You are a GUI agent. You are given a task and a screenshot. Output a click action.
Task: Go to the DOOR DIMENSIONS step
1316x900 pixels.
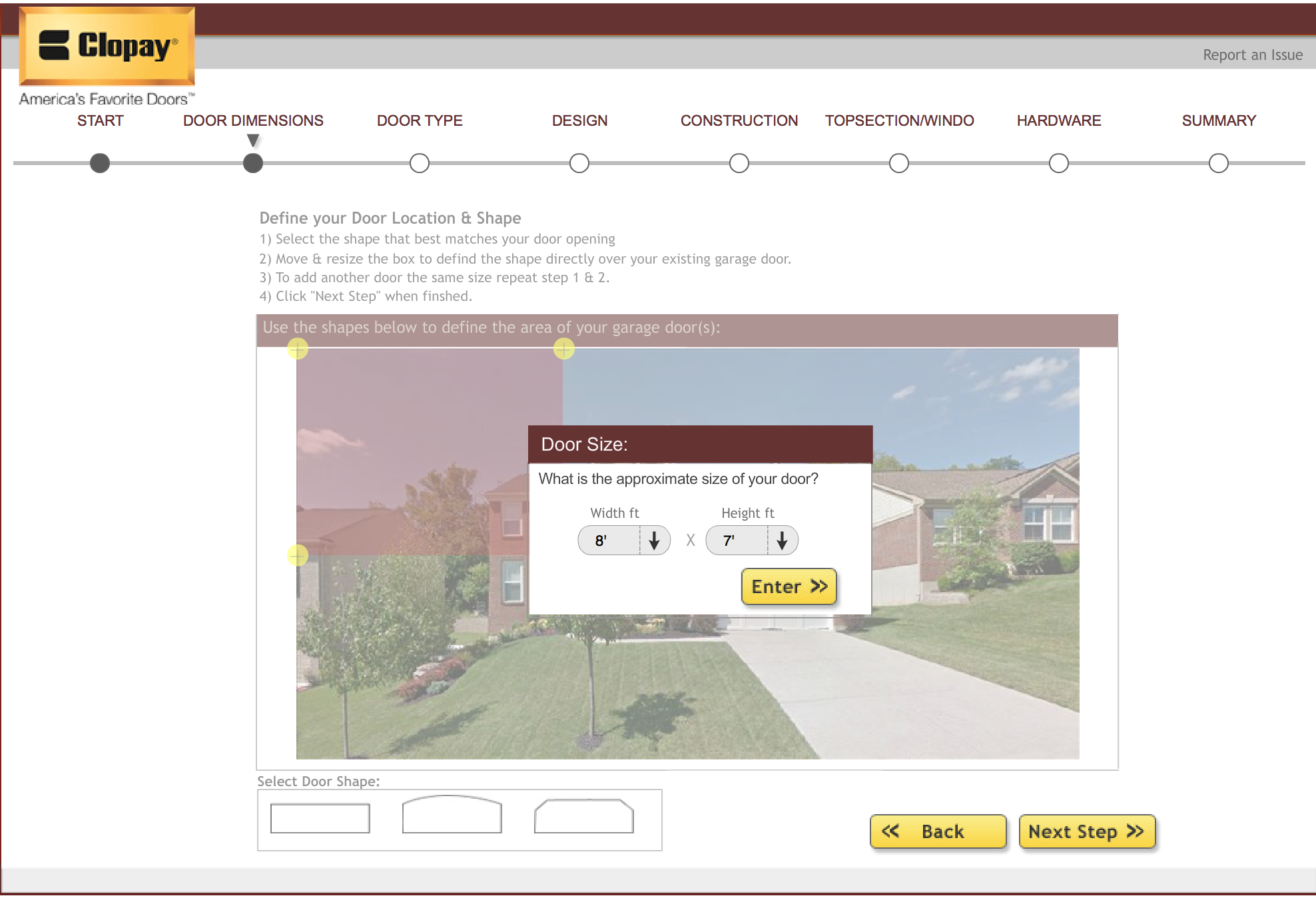[x=253, y=120]
